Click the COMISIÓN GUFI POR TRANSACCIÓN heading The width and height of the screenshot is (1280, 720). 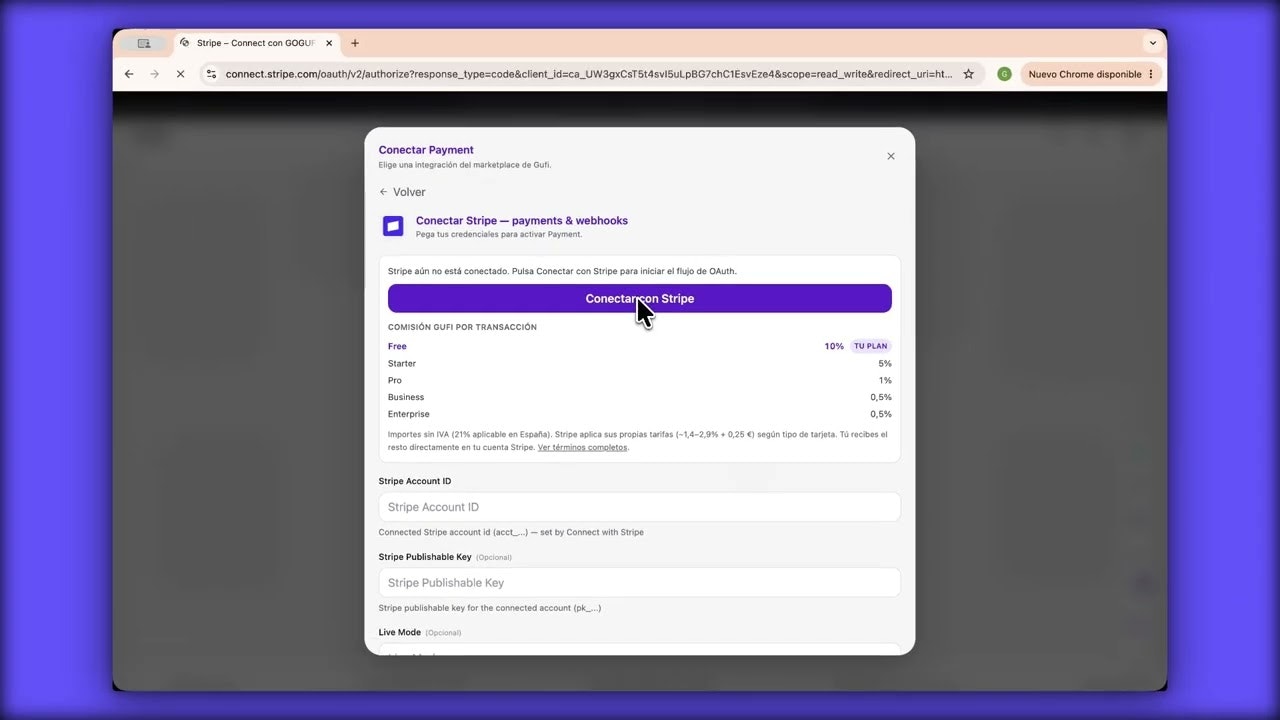462,327
